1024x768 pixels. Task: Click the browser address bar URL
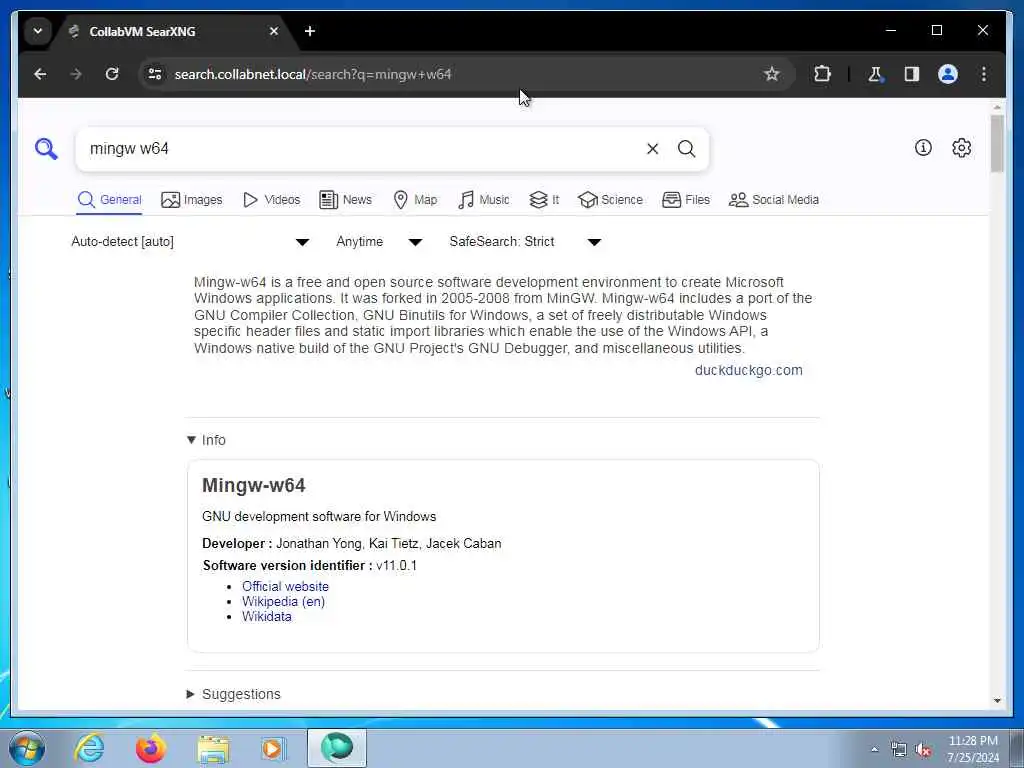313,74
